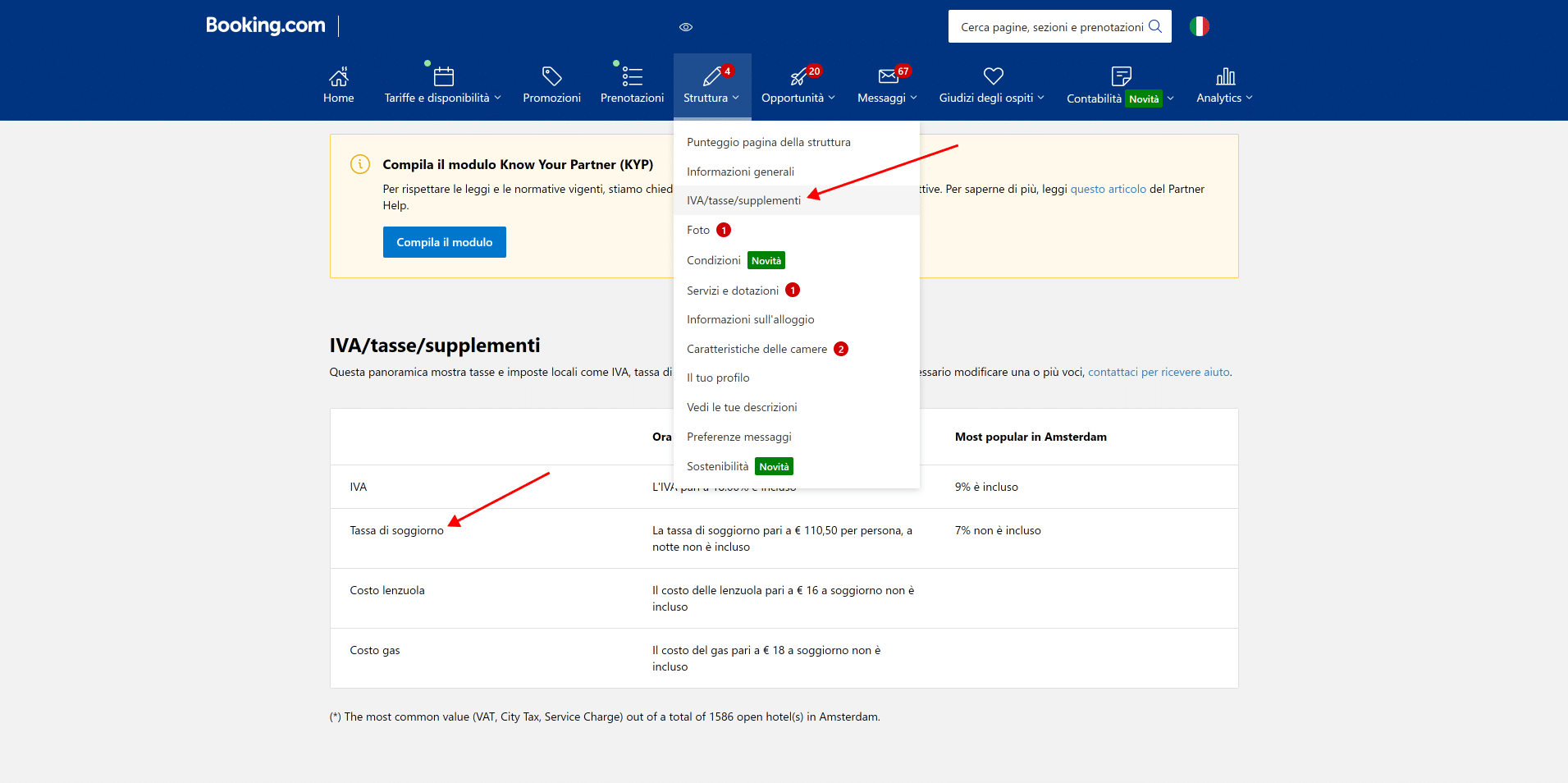Click the magnifier search icon
This screenshot has width=1568, height=783.
point(1154,26)
